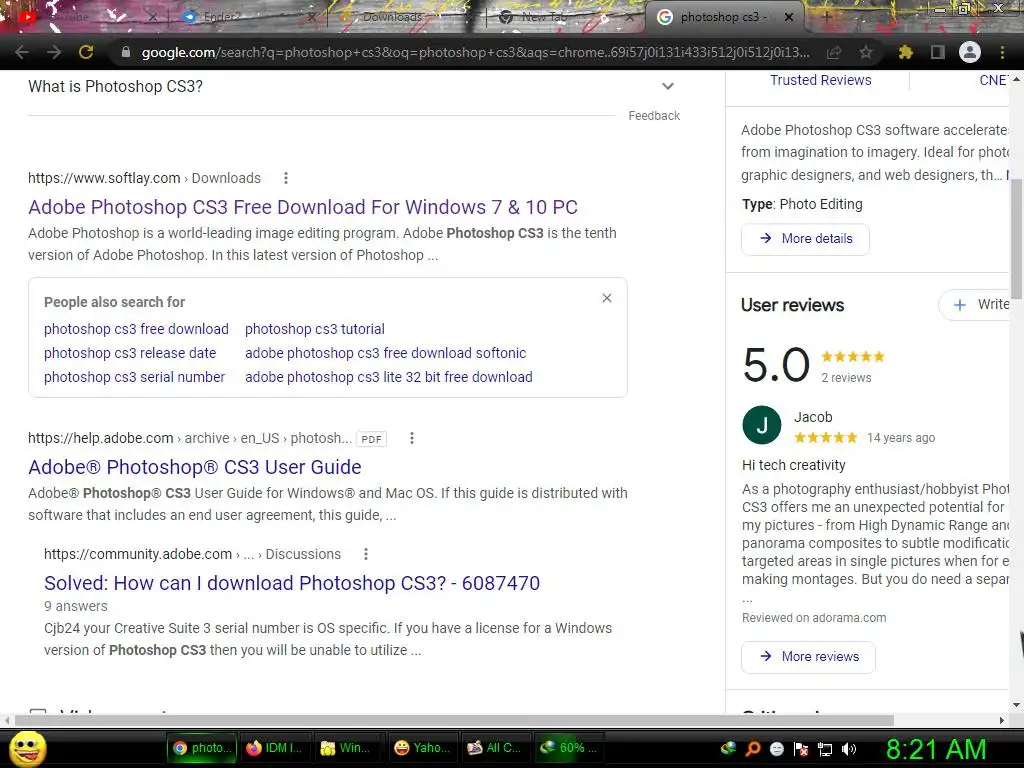Open Adobe Photoshop CS3 Free Download result
Viewport: 1024px width, 768px height.
click(x=303, y=207)
